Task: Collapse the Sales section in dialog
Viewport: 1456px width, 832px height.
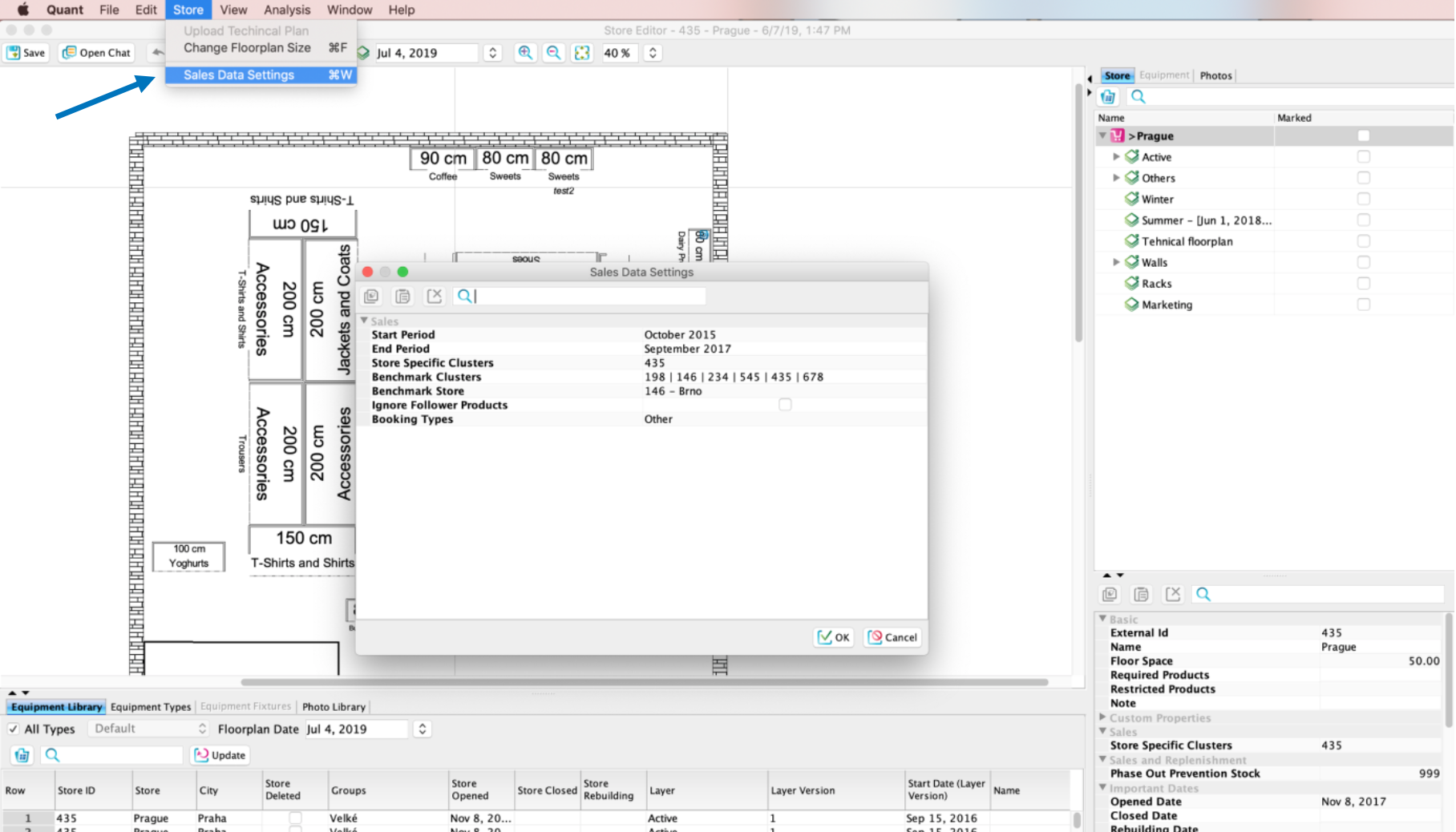Action: pos(364,321)
